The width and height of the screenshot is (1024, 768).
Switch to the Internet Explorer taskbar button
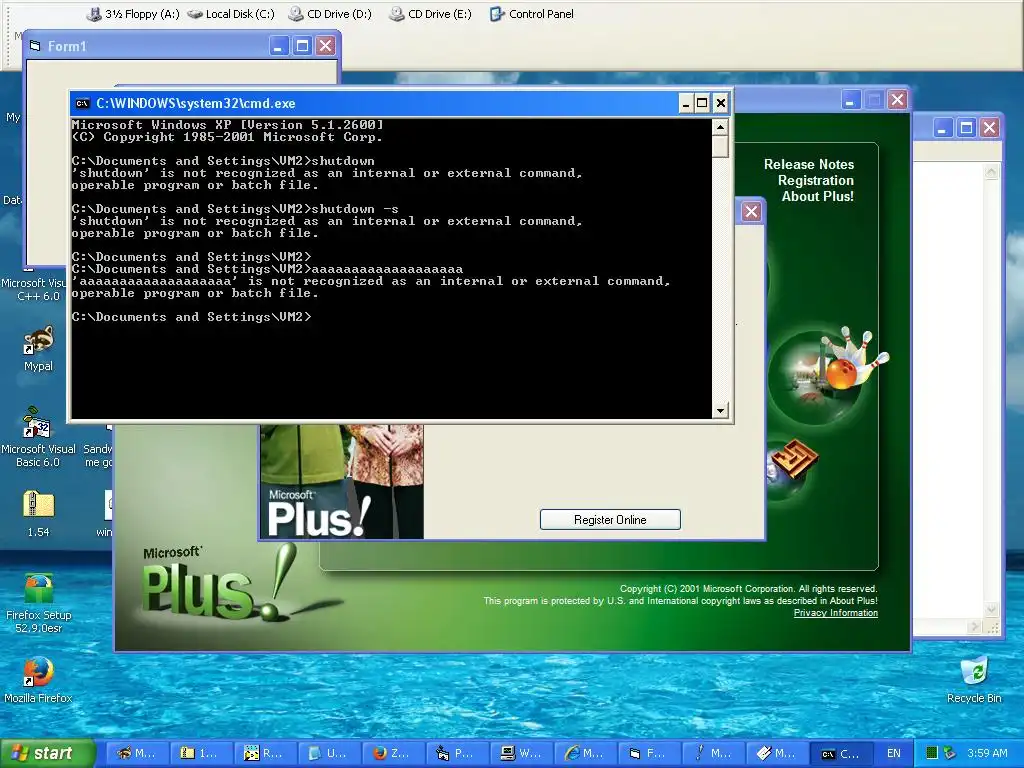584,753
